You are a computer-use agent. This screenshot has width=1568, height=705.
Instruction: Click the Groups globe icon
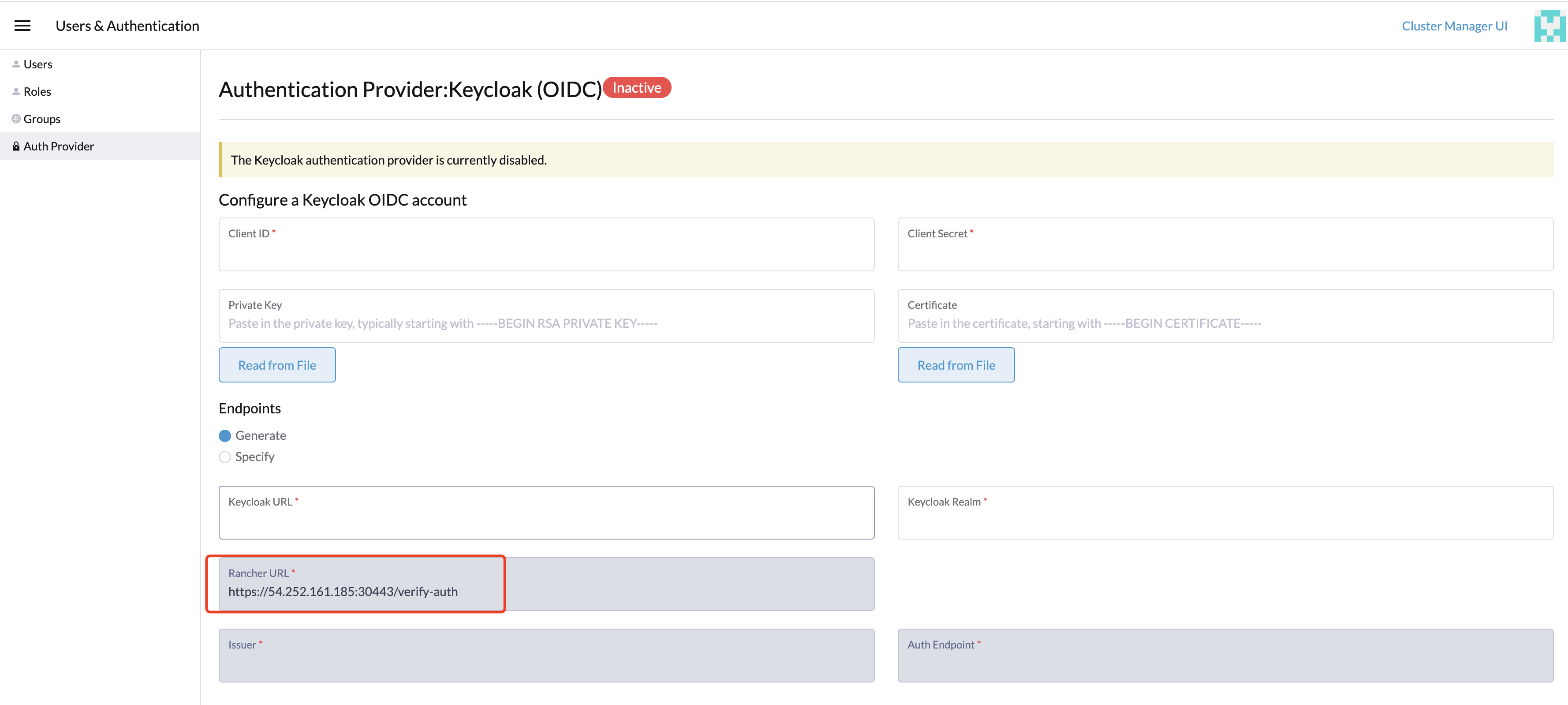tap(16, 119)
